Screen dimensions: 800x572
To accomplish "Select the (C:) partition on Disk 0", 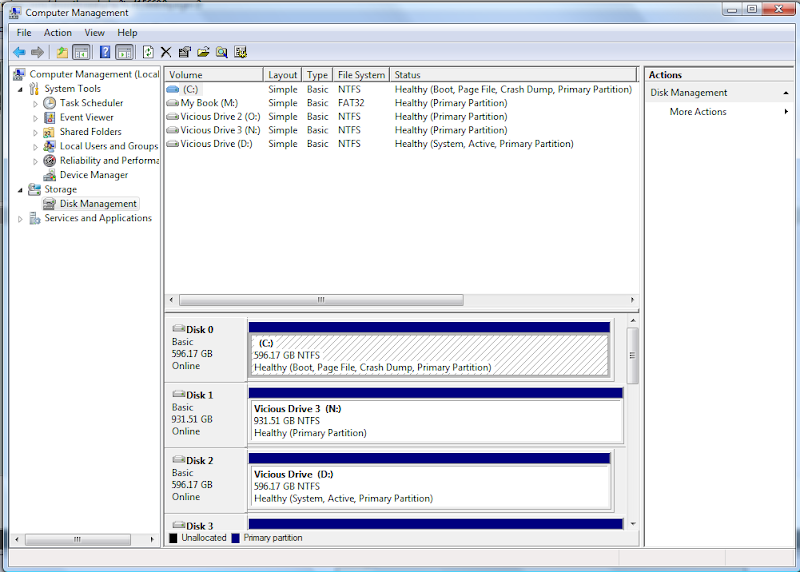I will click(430, 355).
